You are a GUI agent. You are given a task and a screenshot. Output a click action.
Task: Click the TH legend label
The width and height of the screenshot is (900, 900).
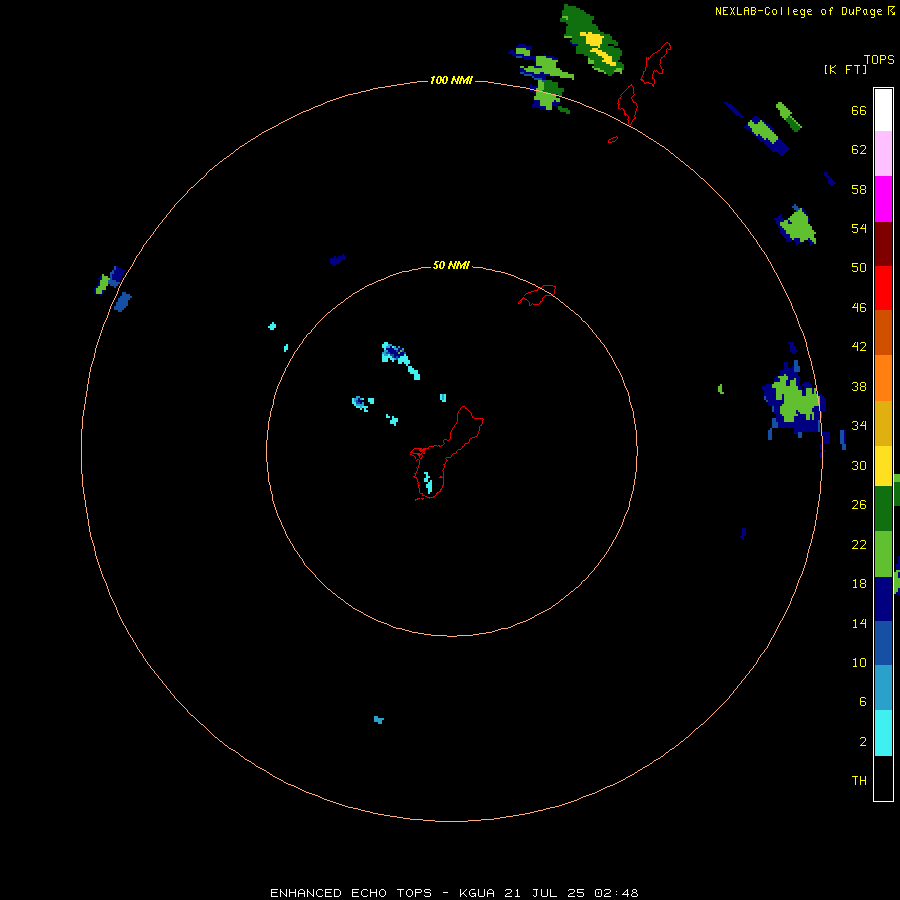click(x=859, y=781)
